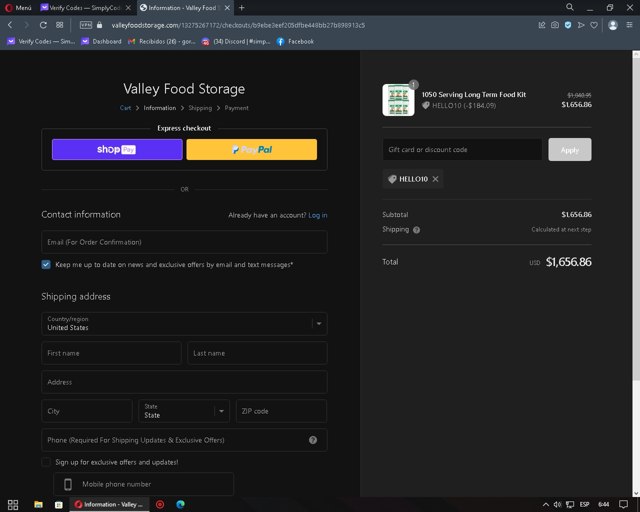This screenshot has height=512, width=640.
Task: Click the ESP language indicator
Action: click(584, 505)
